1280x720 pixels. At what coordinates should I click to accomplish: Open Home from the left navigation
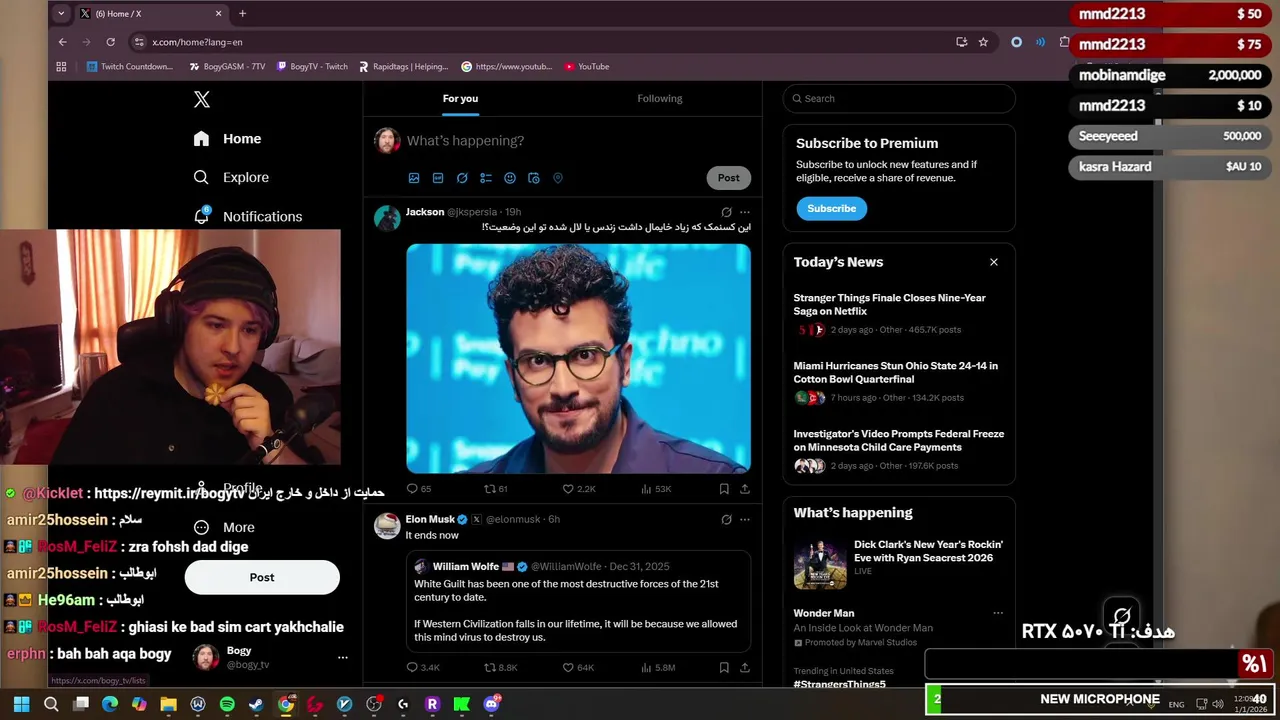[228, 139]
